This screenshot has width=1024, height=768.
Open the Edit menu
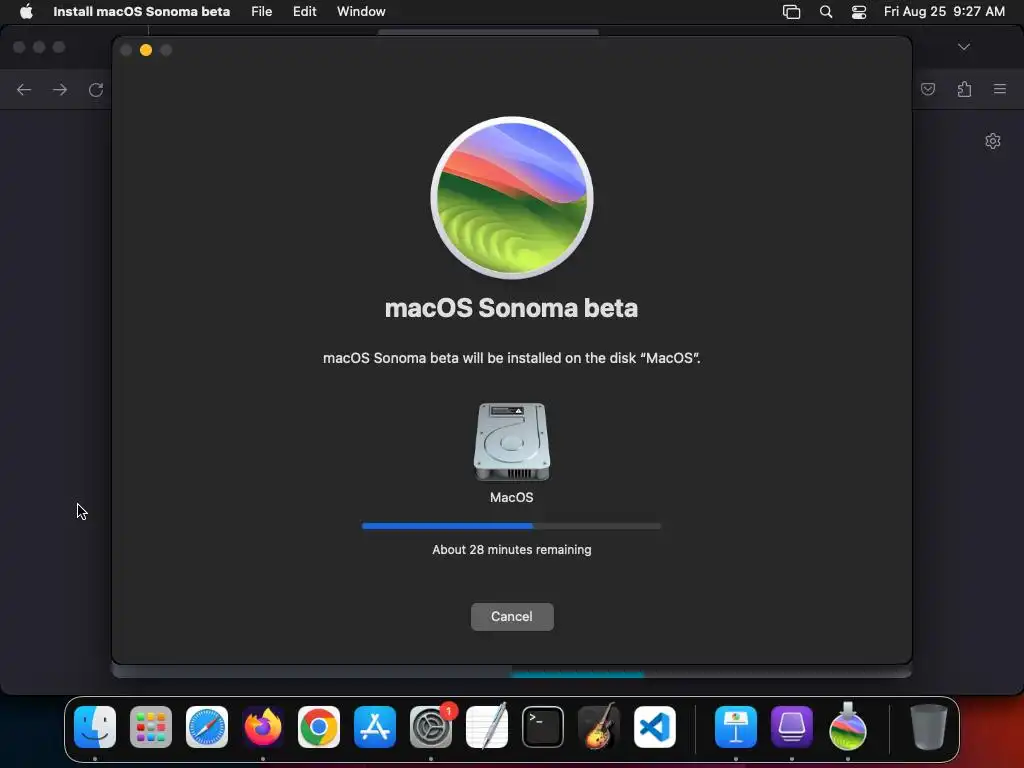point(304,11)
